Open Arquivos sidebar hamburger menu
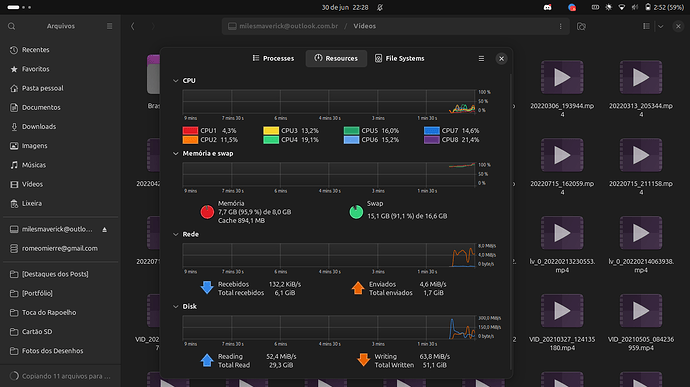 tap(110, 26)
